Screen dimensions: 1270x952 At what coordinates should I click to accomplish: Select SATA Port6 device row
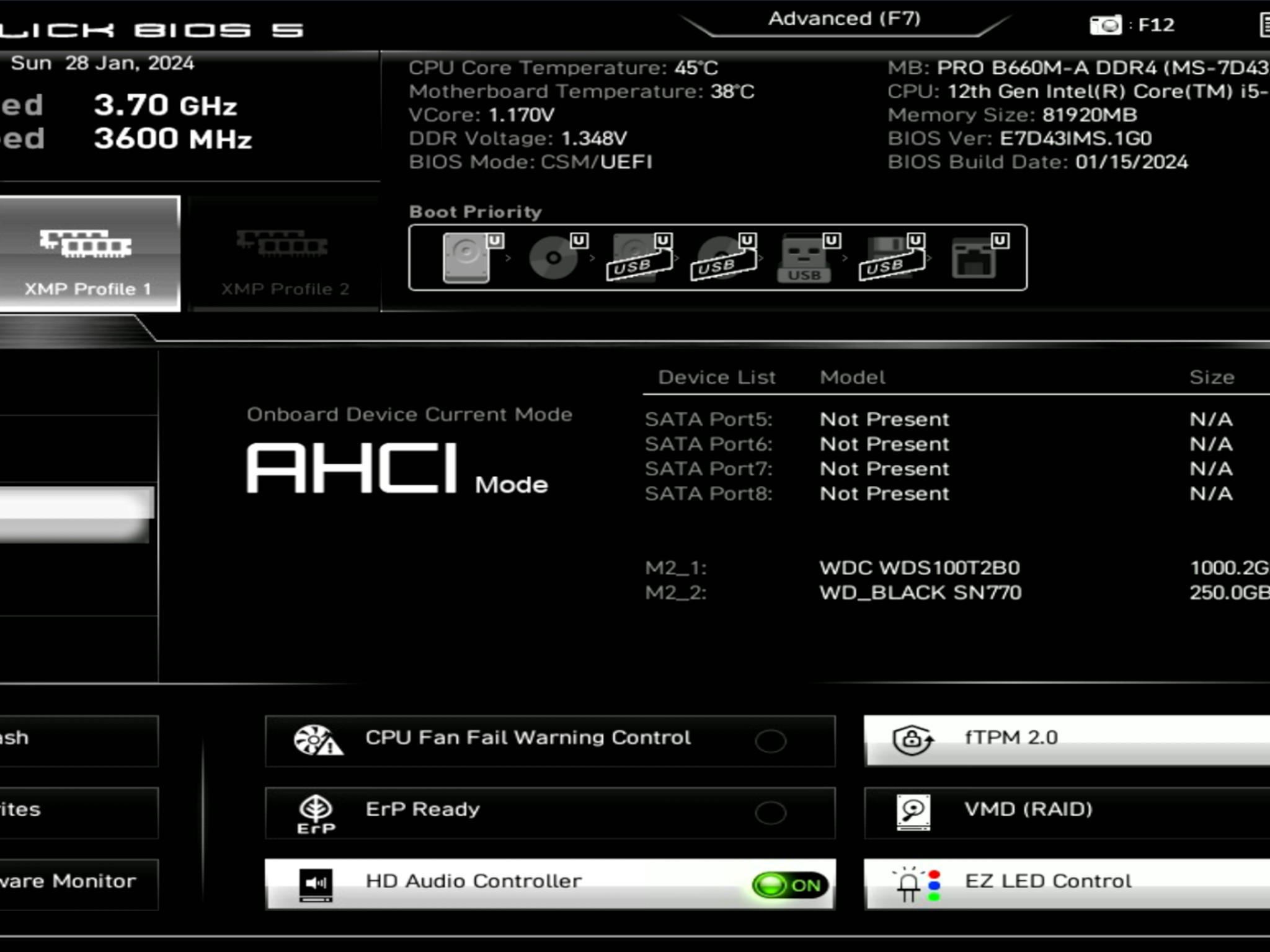939,444
